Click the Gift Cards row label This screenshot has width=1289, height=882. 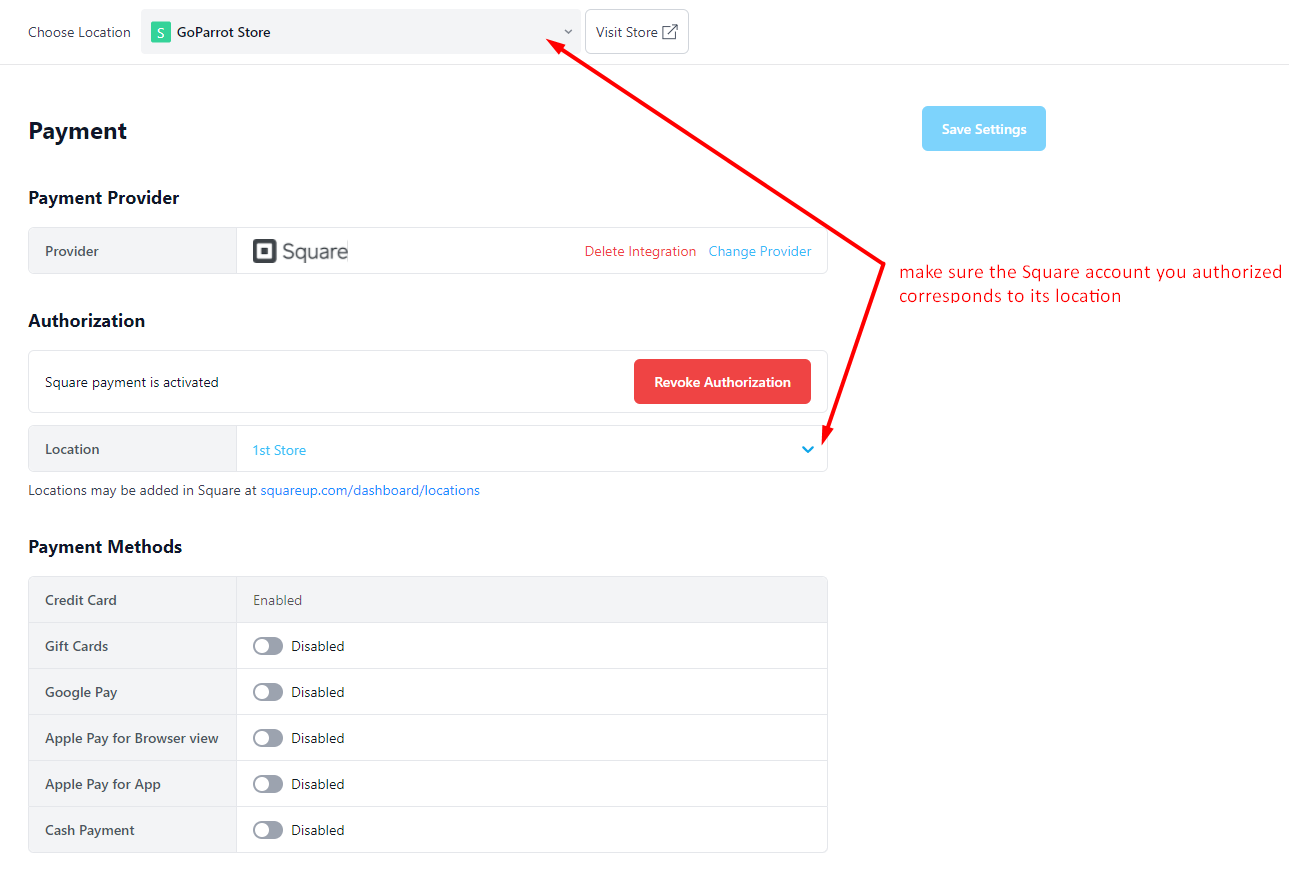[77, 646]
